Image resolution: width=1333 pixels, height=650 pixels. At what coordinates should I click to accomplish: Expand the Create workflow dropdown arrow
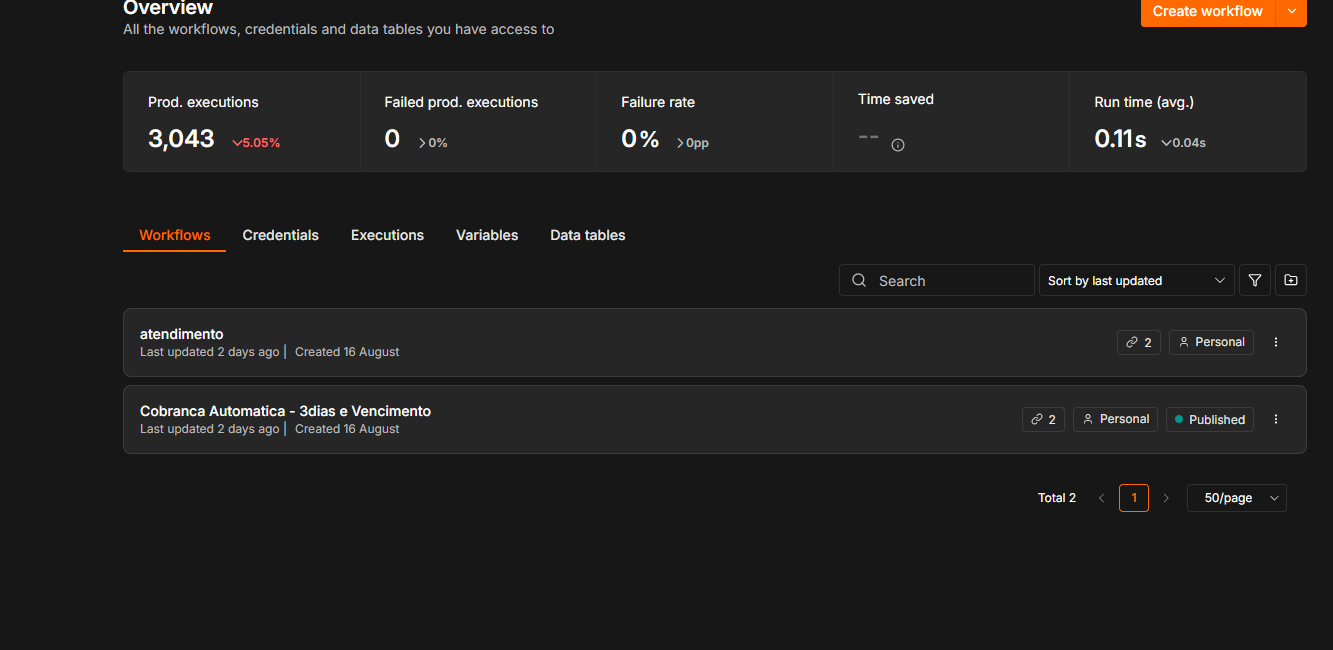click(x=1291, y=11)
